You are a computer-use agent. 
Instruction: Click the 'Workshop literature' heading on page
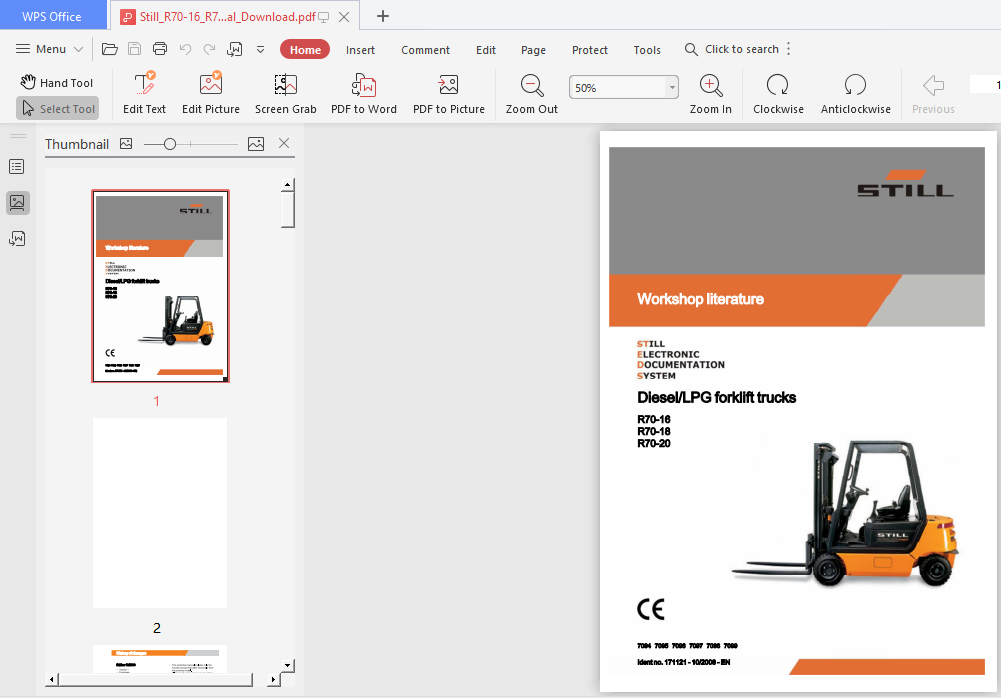(700, 299)
